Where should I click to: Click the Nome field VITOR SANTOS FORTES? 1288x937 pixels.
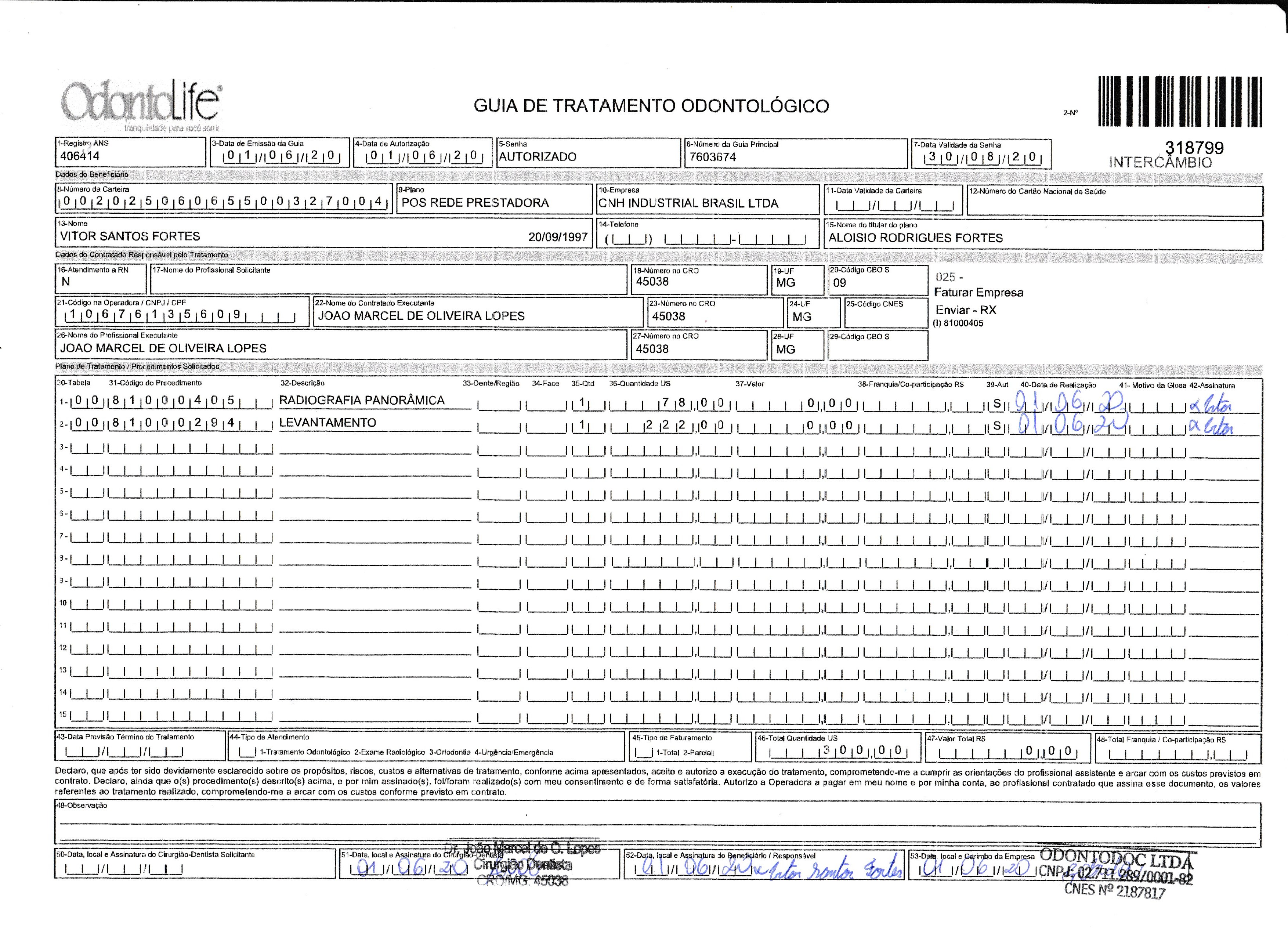[130, 236]
